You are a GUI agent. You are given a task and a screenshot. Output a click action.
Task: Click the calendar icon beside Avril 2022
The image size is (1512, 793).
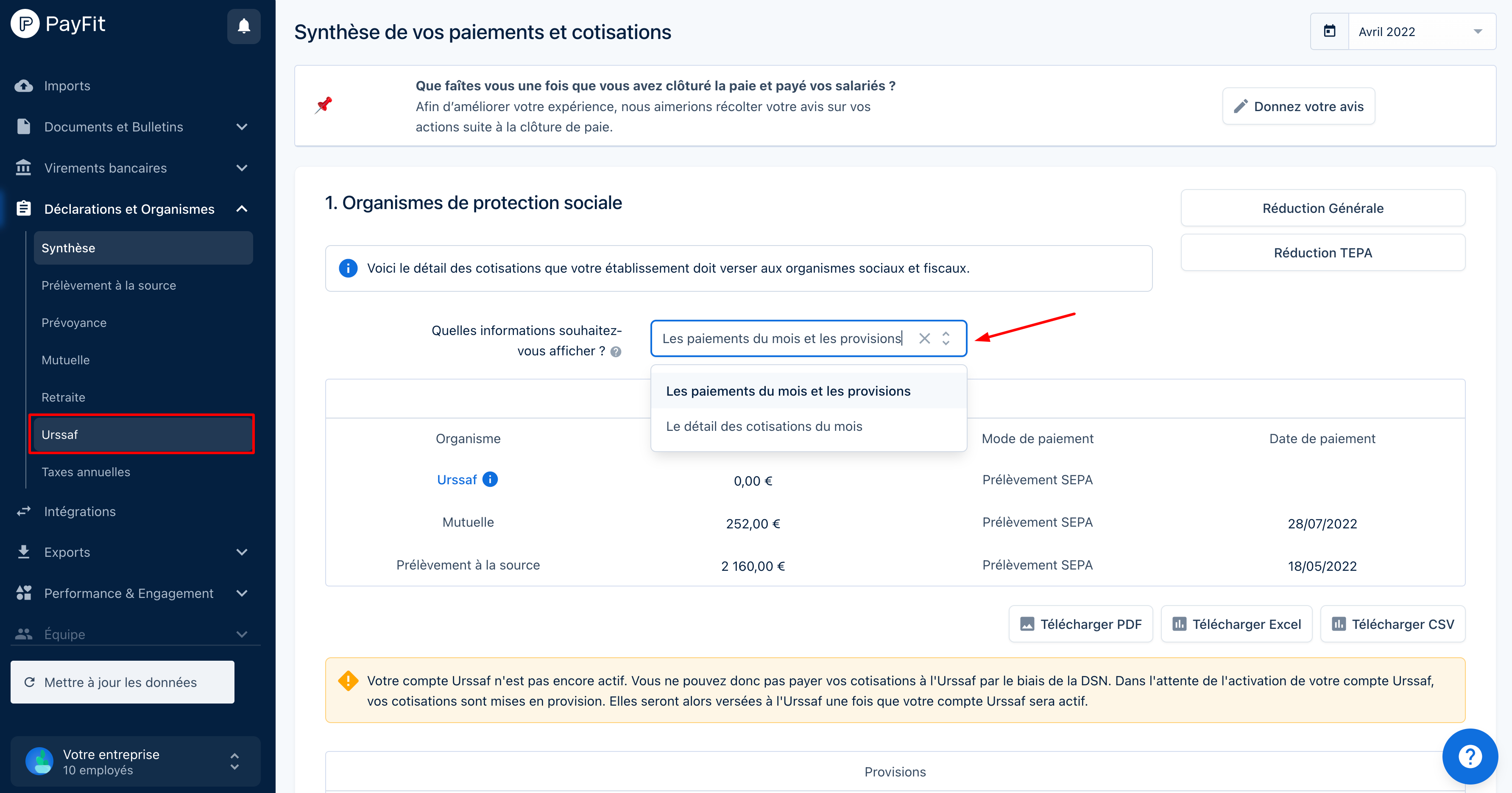pyautogui.click(x=1329, y=31)
